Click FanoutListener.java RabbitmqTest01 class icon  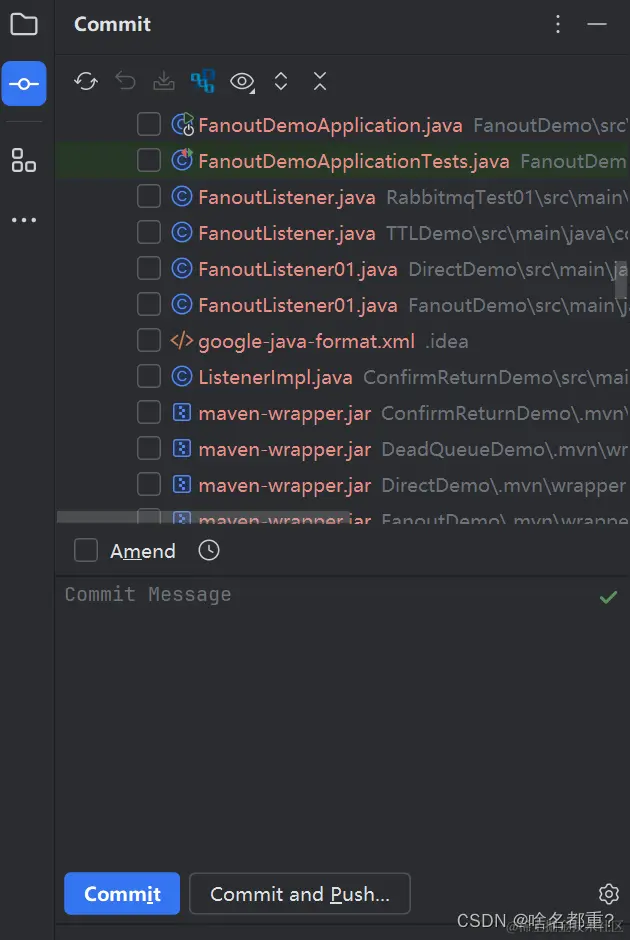(182, 197)
